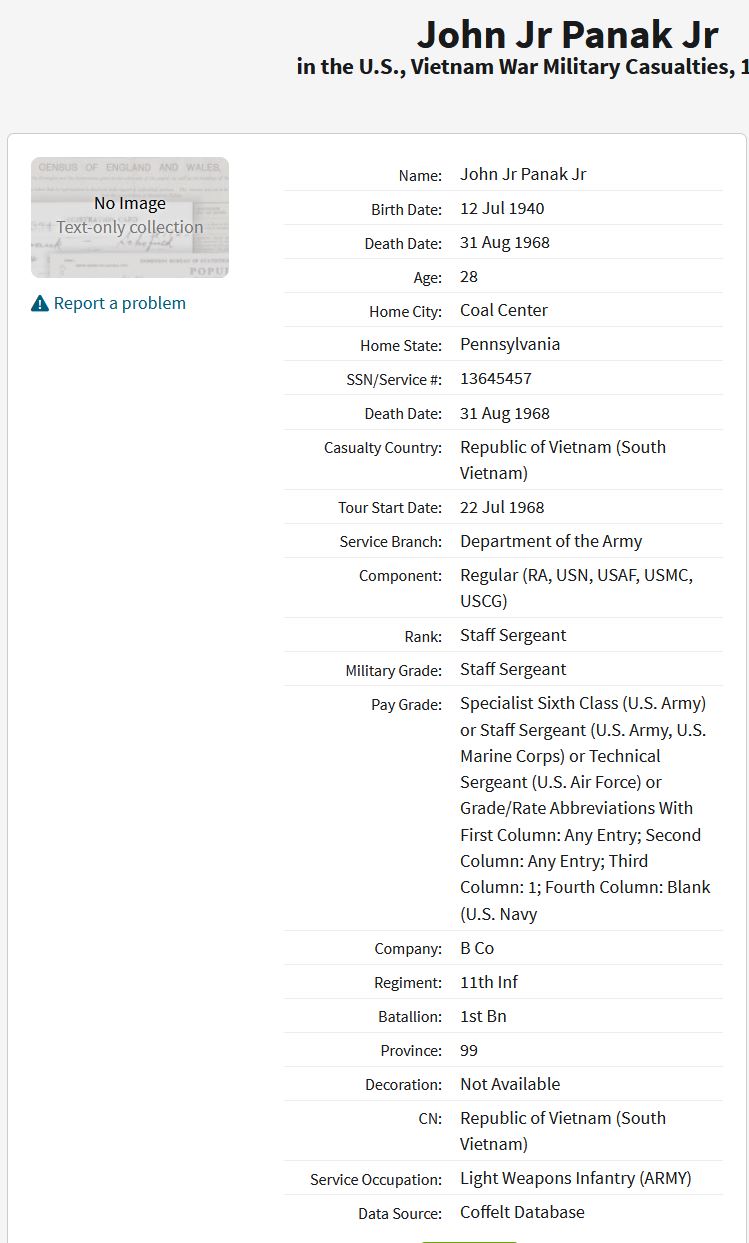Viewport: 749px width, 1243px height.
Task: Click the No Image text-only collection thumbnail
Action: [130, 217]
